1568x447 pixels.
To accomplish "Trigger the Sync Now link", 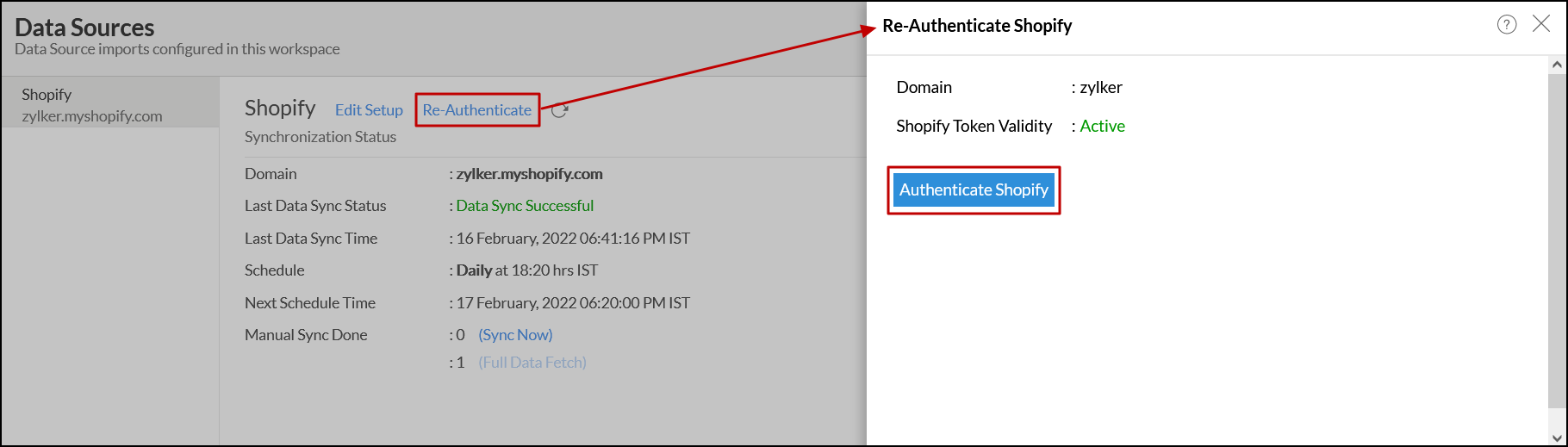I will tap(515, 335).
